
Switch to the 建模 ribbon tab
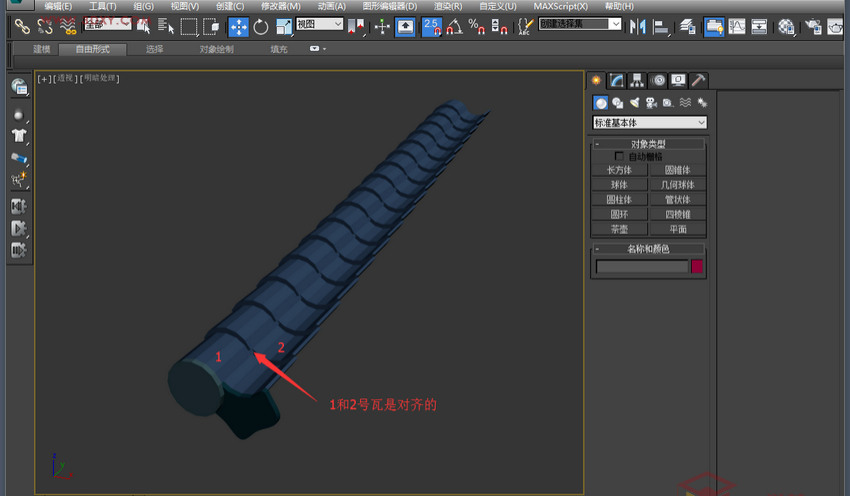(x=42, y=49)
